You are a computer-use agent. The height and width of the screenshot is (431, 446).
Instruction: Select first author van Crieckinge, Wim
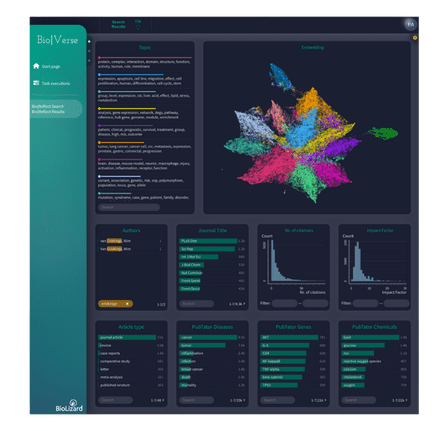click(131, 241)
